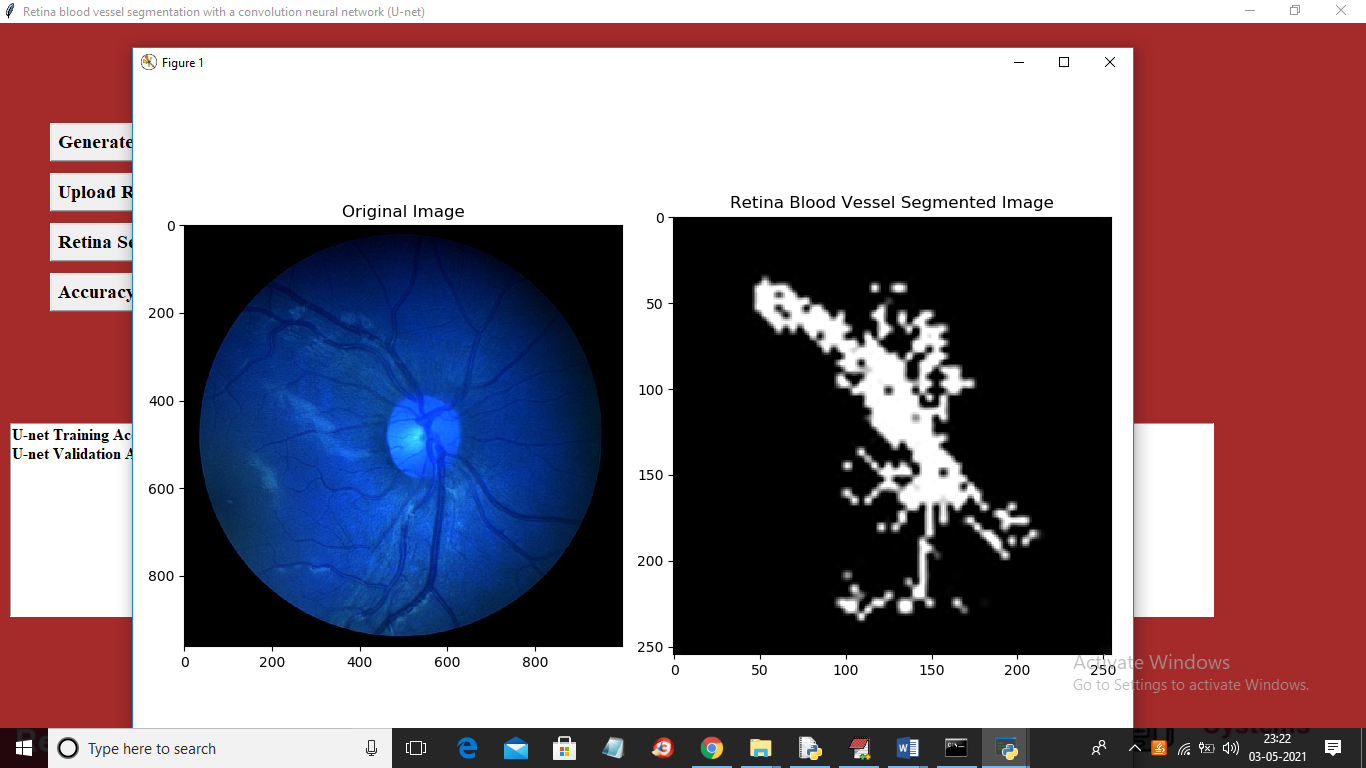The height and width of the screenshot is (768, 1366).
Task: Open Google Chrome from taskbar
Action: point(711,748)
